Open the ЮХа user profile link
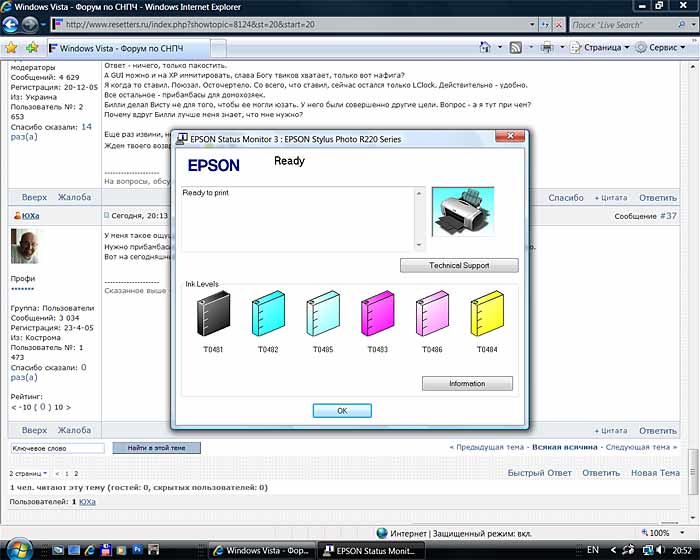Viewport: 700px width, 560px height. point(31,216)
